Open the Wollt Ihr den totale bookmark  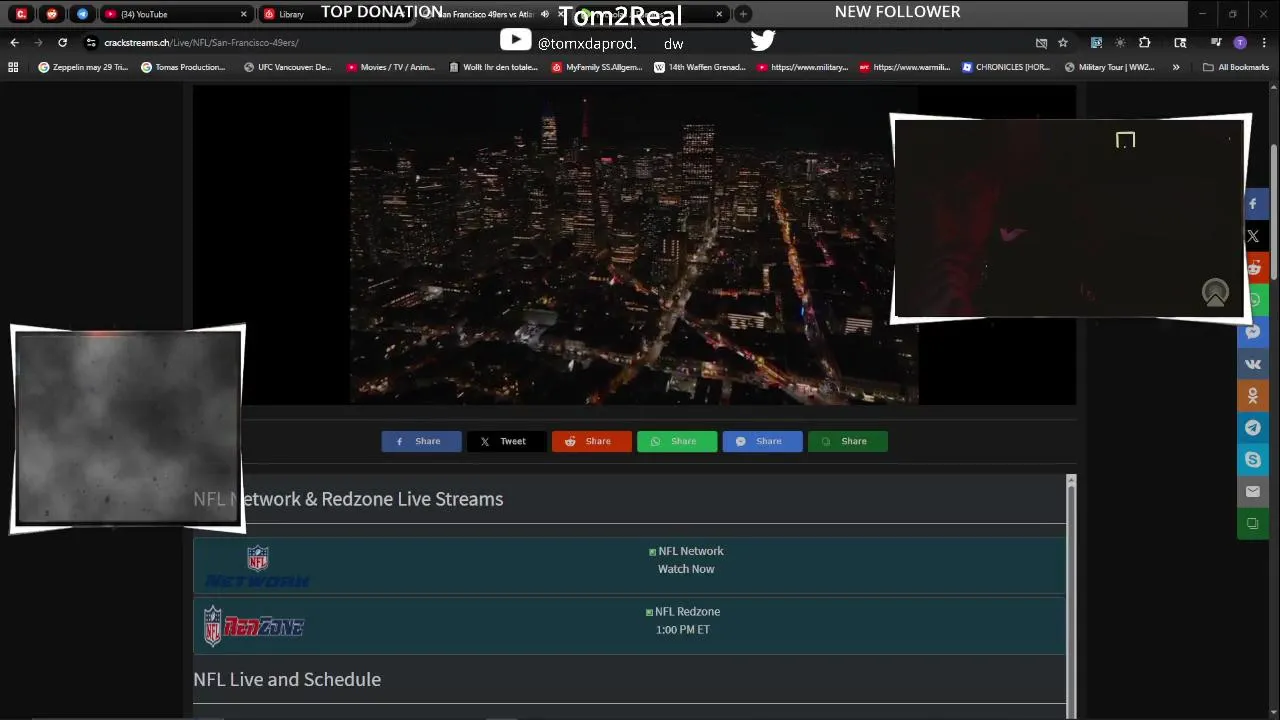point(493,67)
